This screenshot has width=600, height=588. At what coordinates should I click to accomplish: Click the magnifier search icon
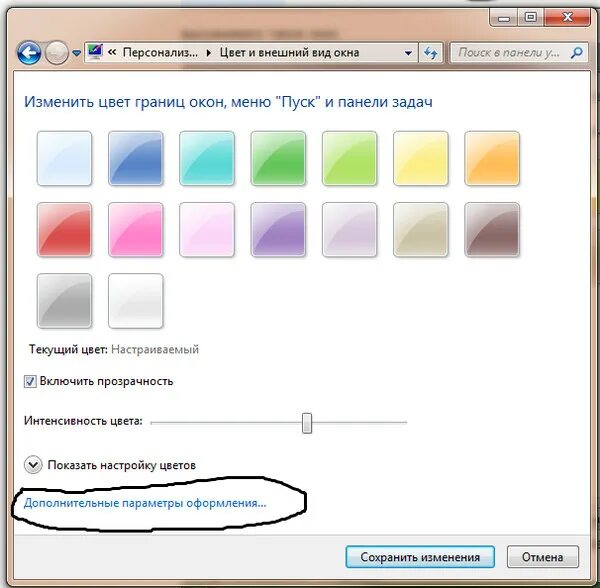pos(576,52)
